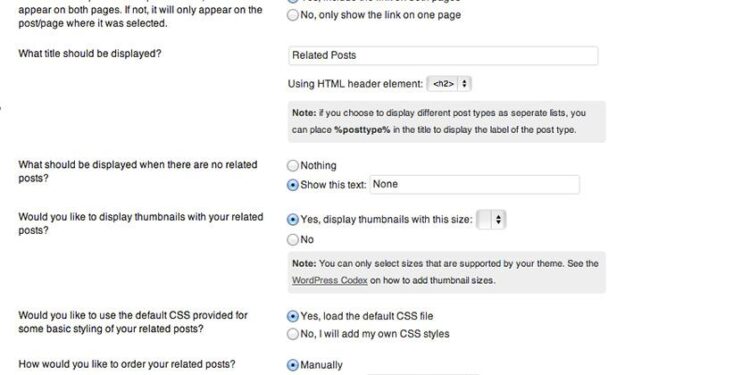Select the Nothing radio option
The height and width of the screenshot is (375, 750).
pos(293,166)
